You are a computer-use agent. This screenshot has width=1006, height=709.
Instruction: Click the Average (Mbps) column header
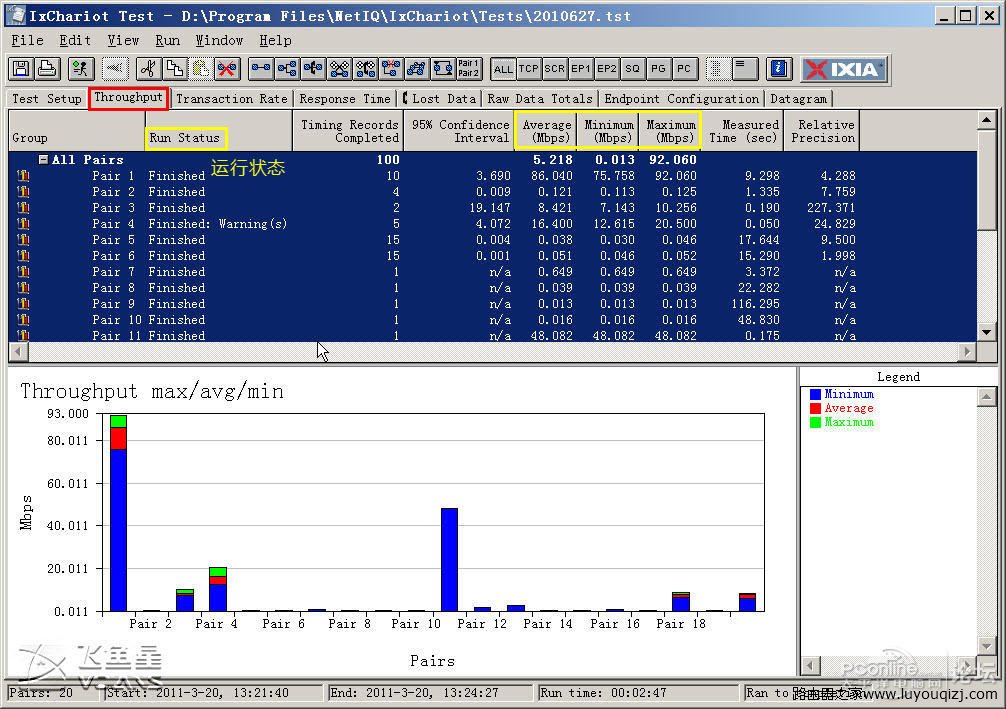click(x=546, y=131)
